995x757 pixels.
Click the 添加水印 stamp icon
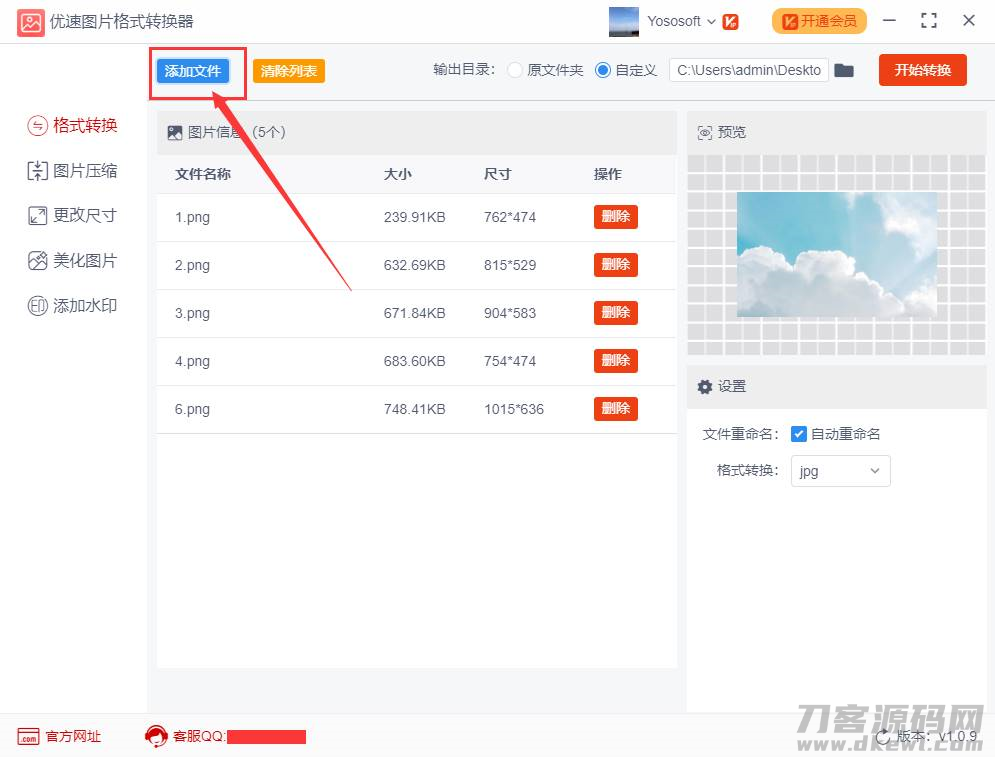(x=37, y=306)
